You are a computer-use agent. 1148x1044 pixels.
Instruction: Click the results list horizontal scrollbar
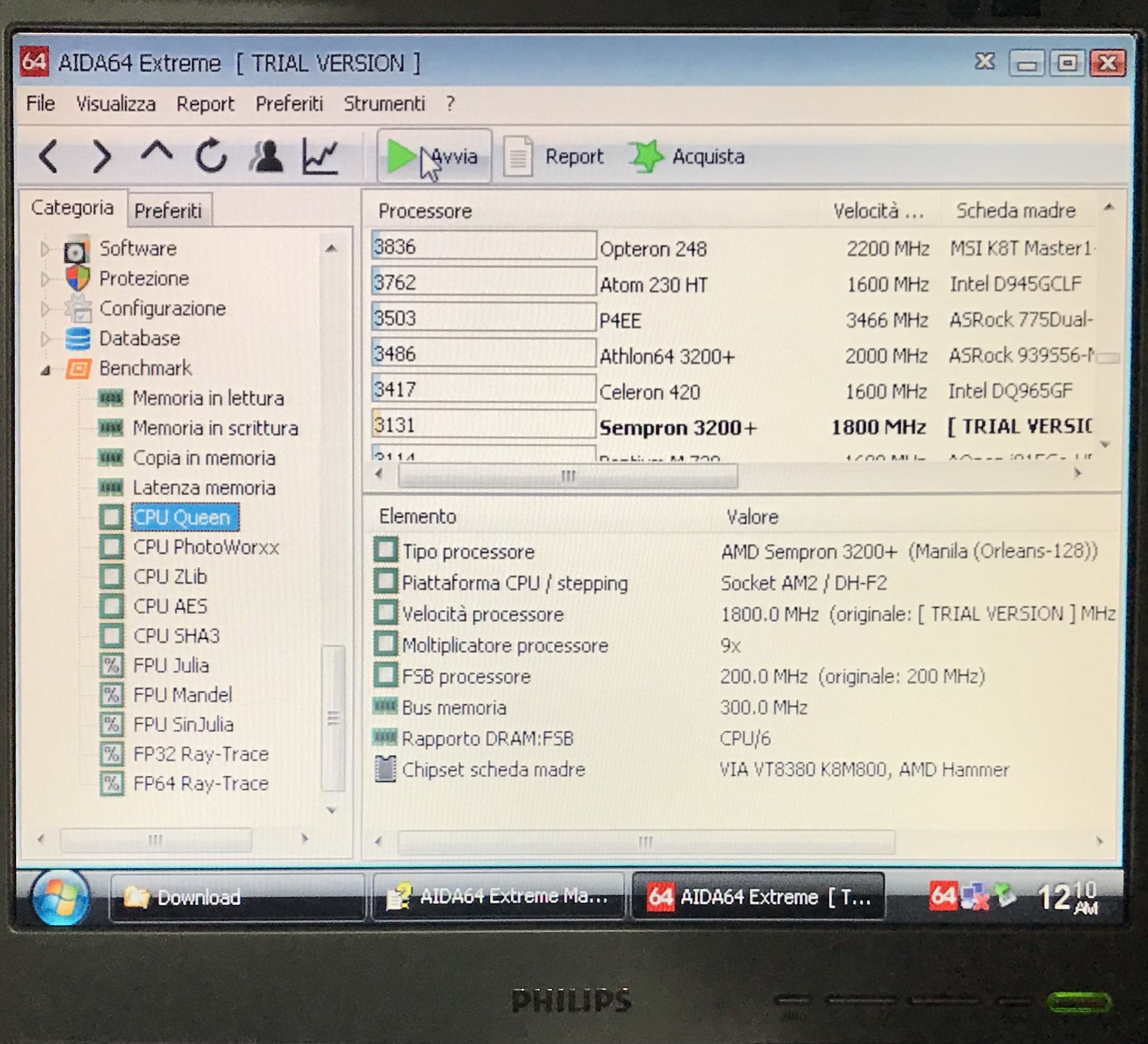click(x=567, y=476)
